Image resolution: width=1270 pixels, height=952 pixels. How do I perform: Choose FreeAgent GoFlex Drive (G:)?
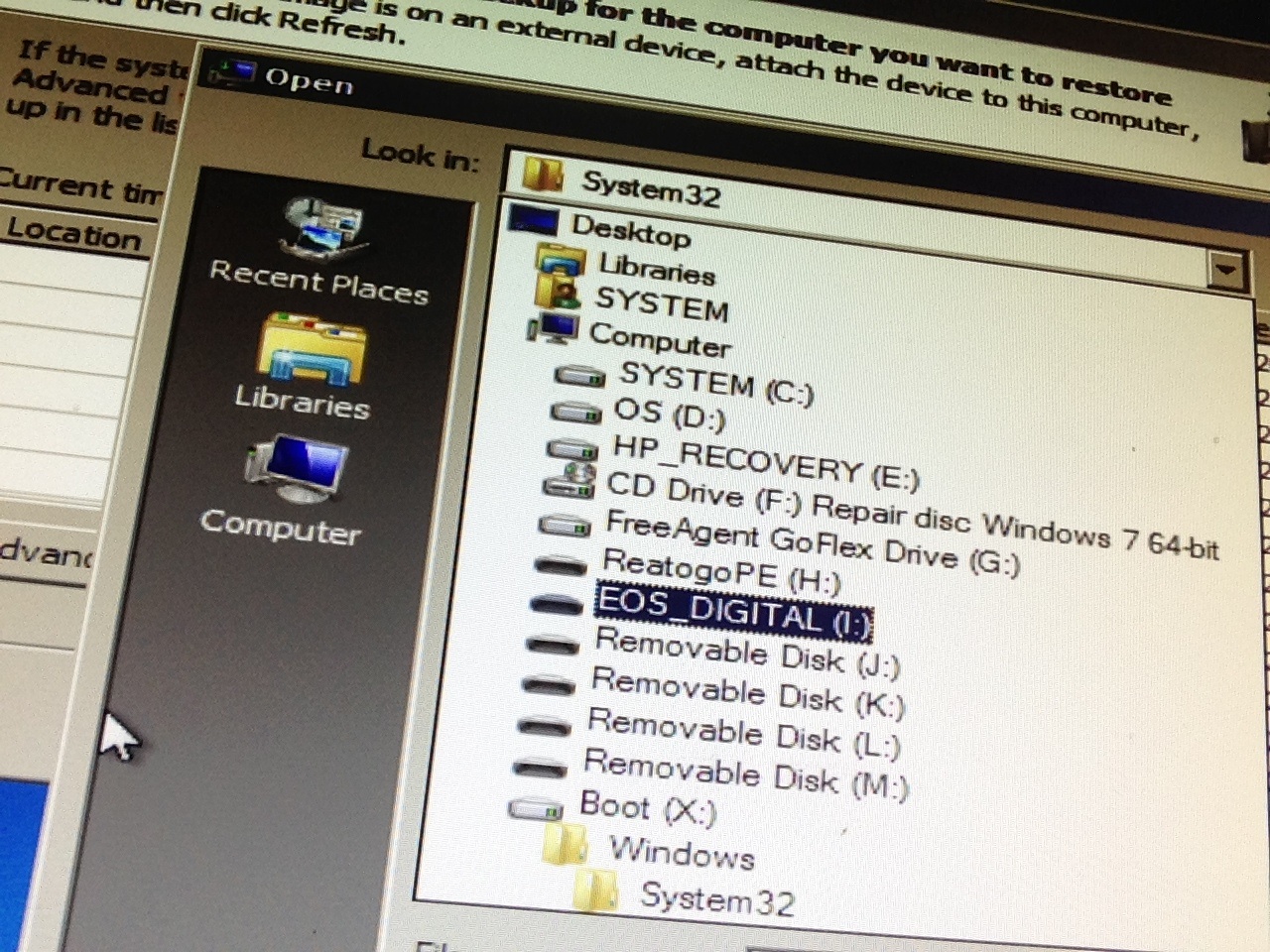click(x=812, y=542)
